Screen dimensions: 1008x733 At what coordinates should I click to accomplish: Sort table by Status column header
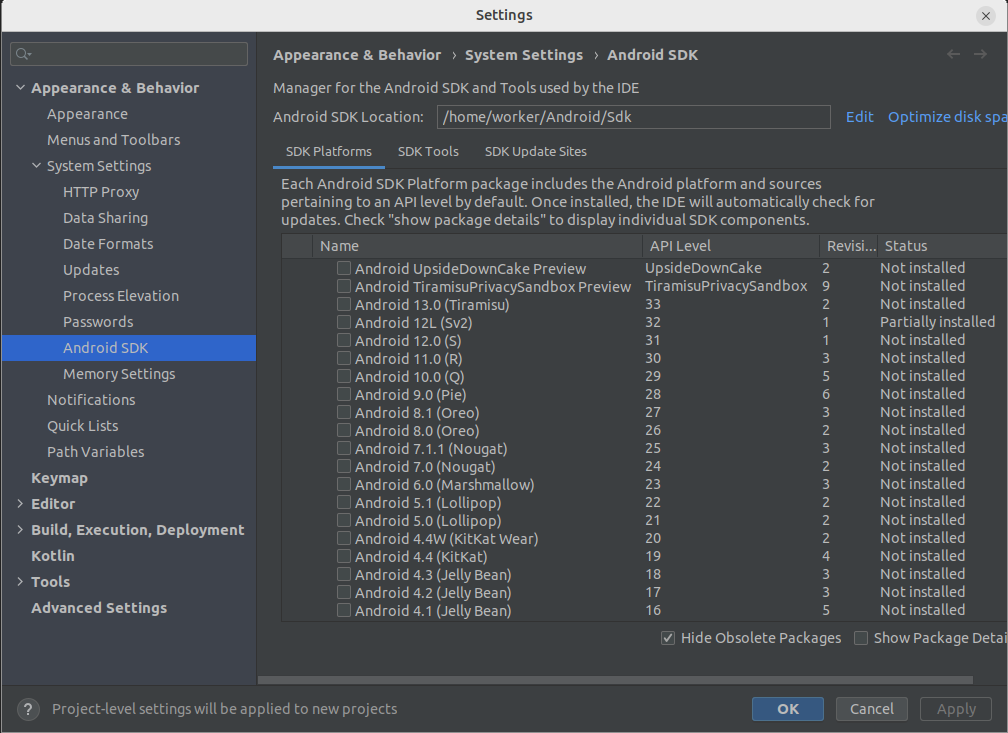tap(942, 246)
